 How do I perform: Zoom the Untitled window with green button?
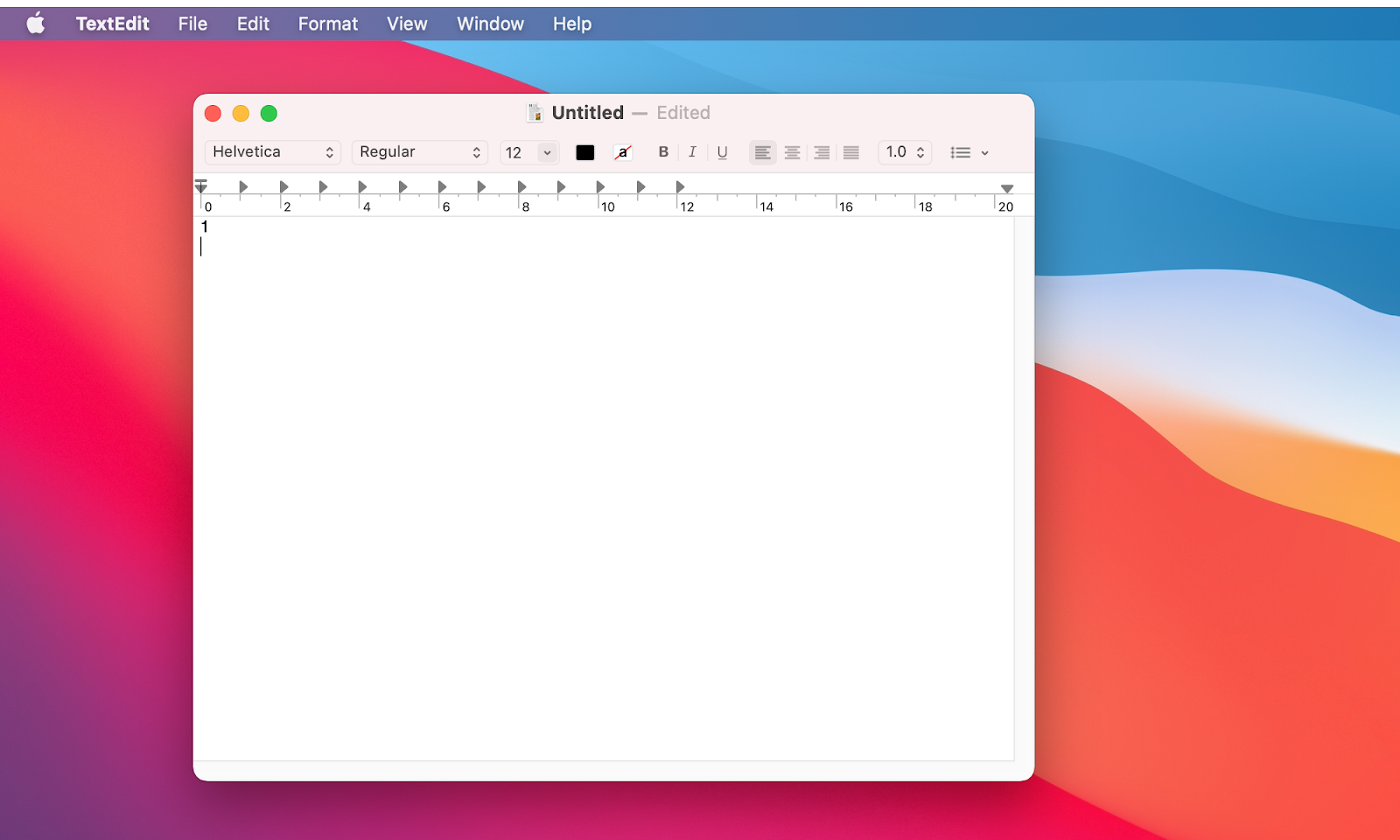[x=269, y=113]
